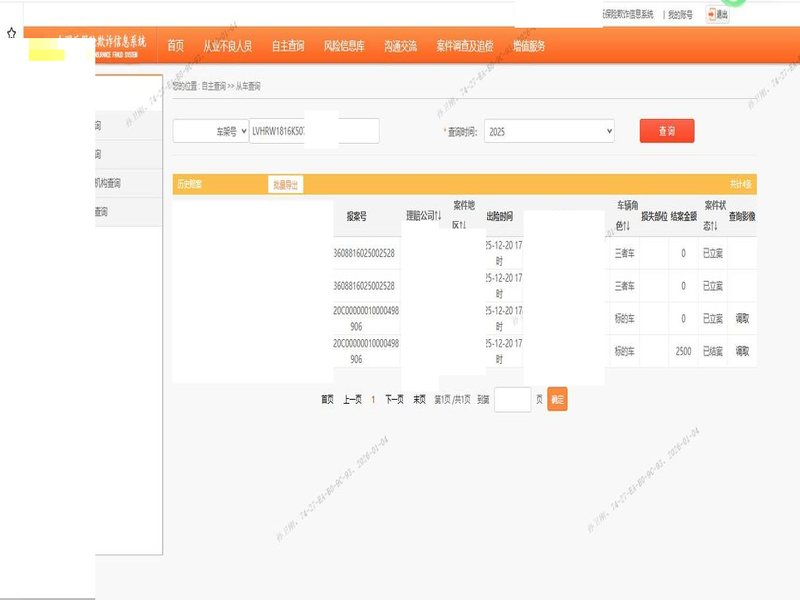This screenshot has width=800, height=600.
Task: Jump to 末页 last page link
Action: (x=420, y=399)
